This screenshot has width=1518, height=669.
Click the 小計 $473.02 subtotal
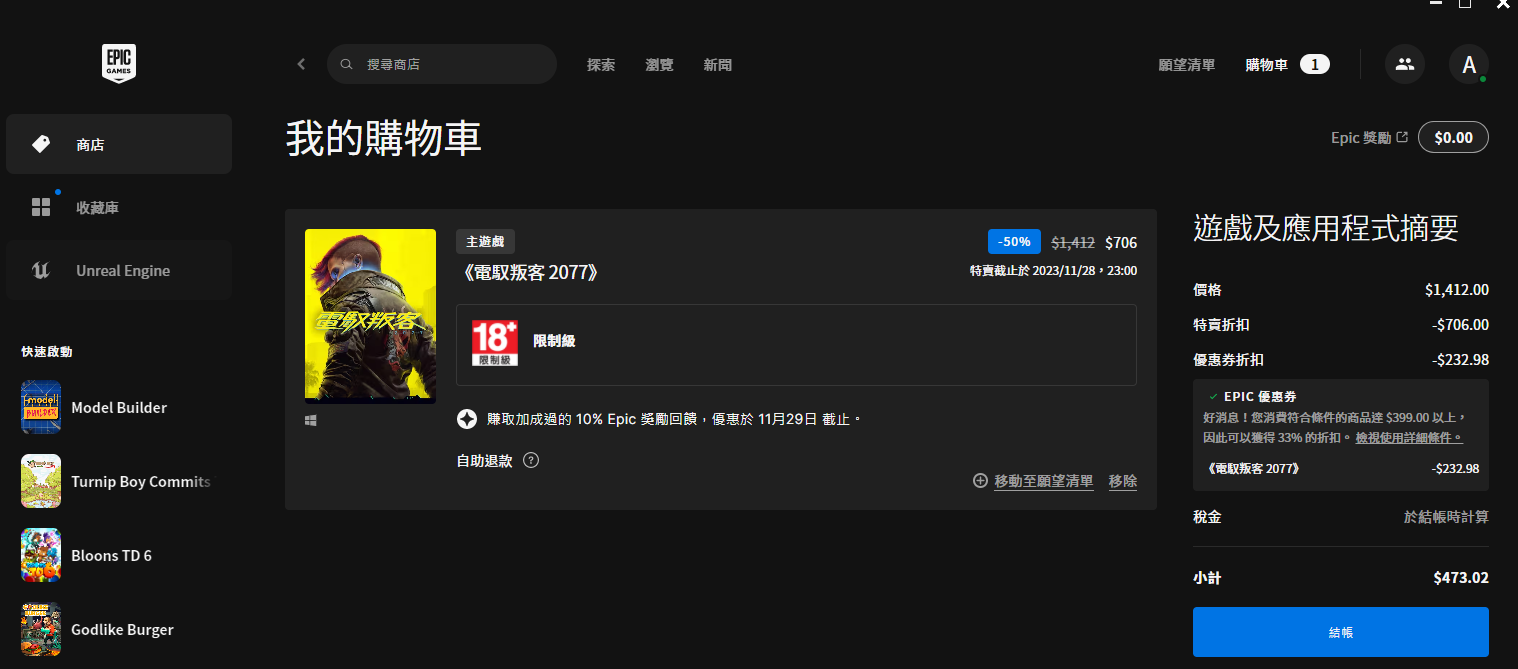(x=1460, y=578)
